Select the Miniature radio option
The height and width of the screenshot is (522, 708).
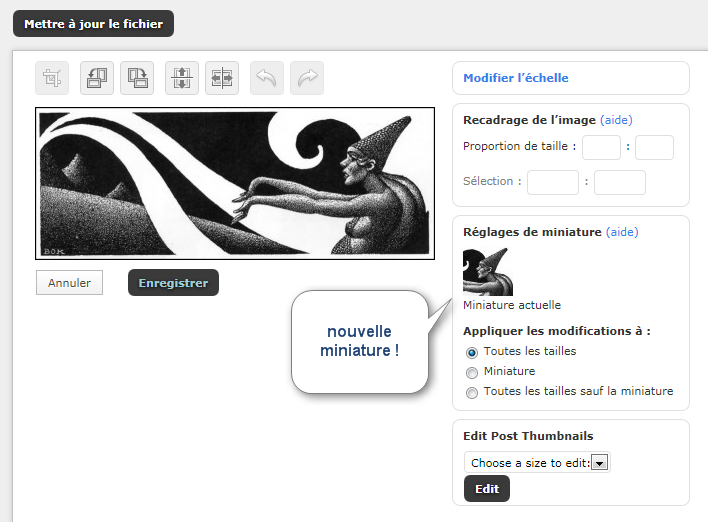coord(471,373)
